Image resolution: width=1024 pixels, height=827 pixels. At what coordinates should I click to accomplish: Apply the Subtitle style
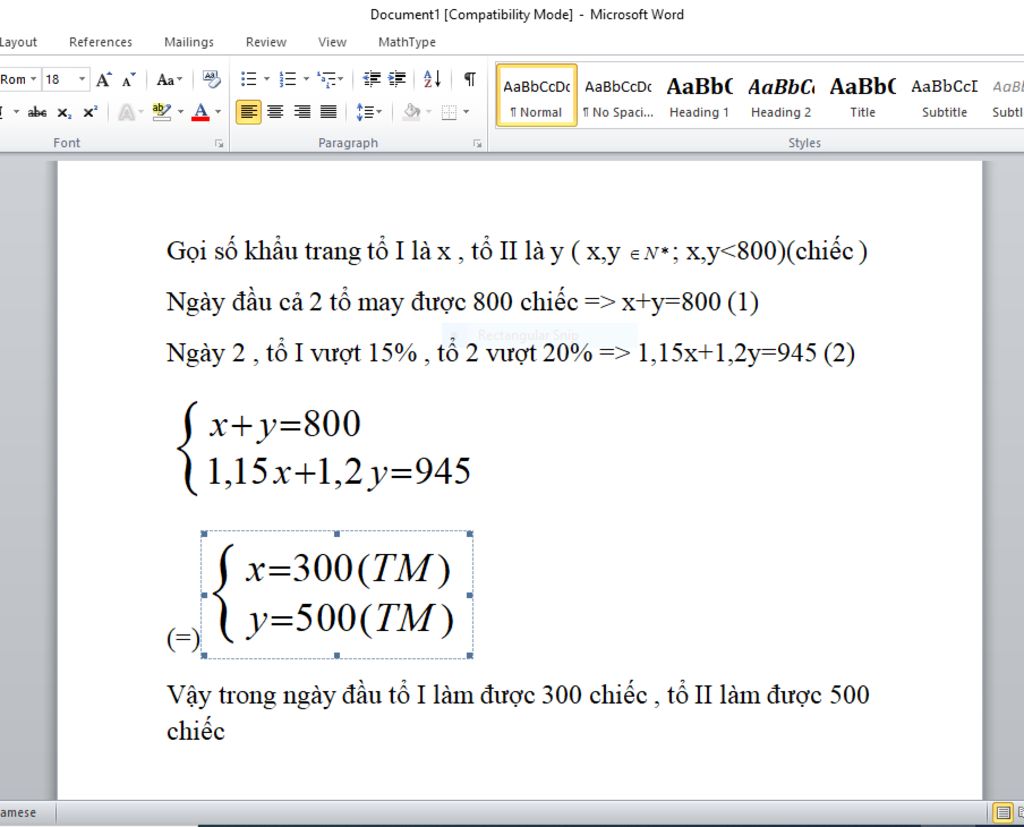click(944, 95)
